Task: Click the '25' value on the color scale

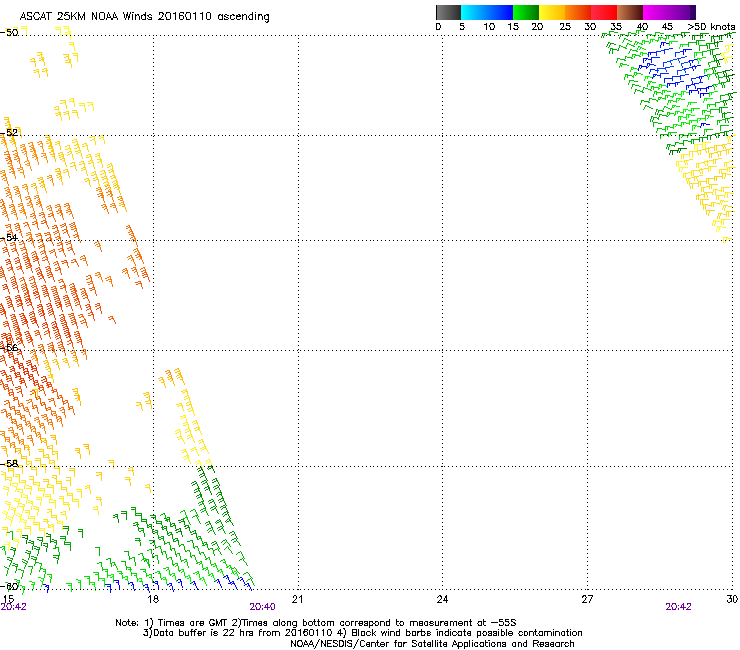Action: [565, 27]
